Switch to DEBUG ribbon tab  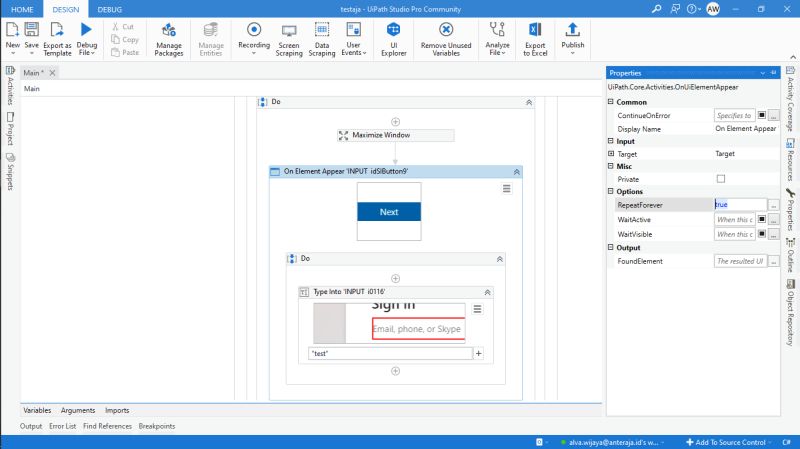(110, 9)
